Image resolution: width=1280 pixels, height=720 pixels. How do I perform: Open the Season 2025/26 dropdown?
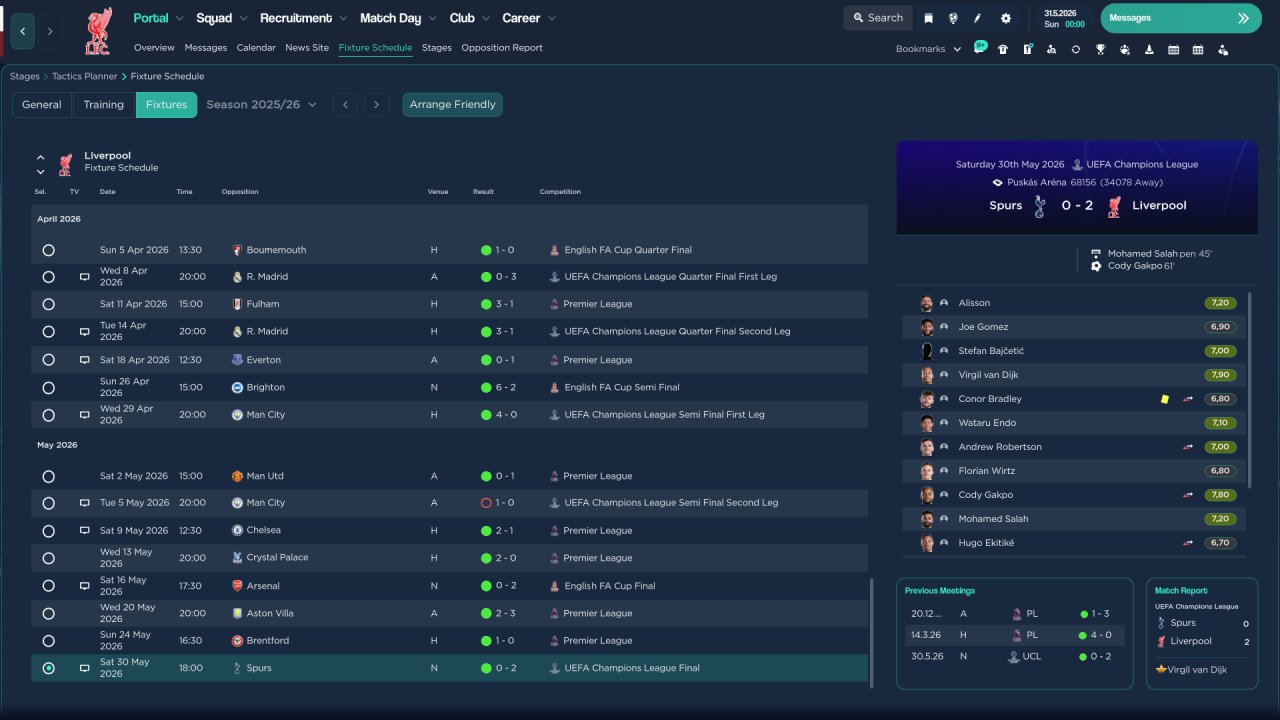(x=261, y=105)
